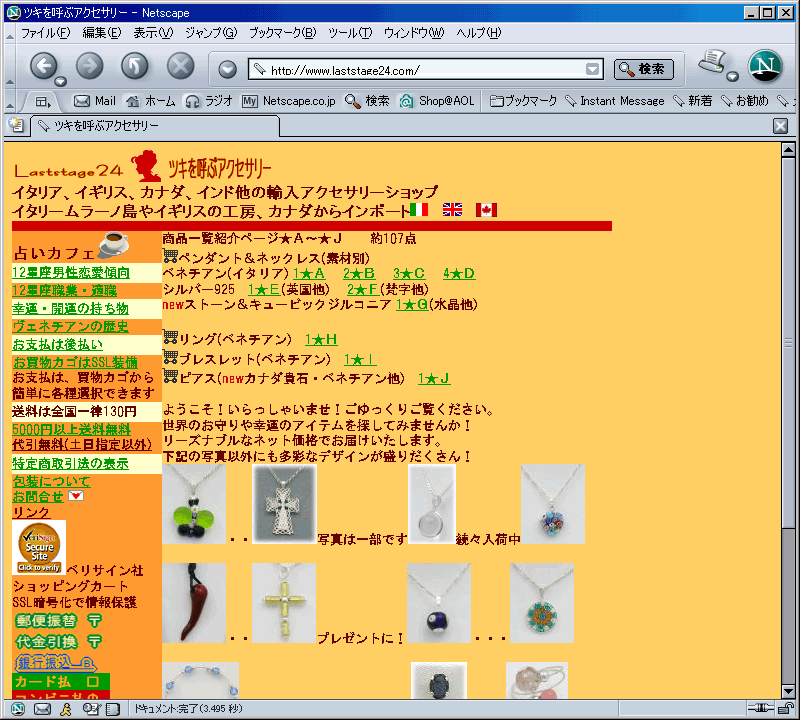Open the ジャンプ(G) menu
Screen dimensions: 800x720
click(211, 33)
